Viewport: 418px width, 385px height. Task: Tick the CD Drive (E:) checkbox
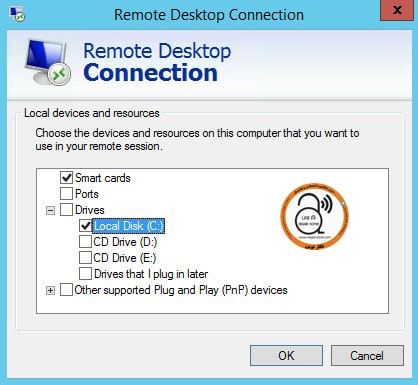coord(85,258)
